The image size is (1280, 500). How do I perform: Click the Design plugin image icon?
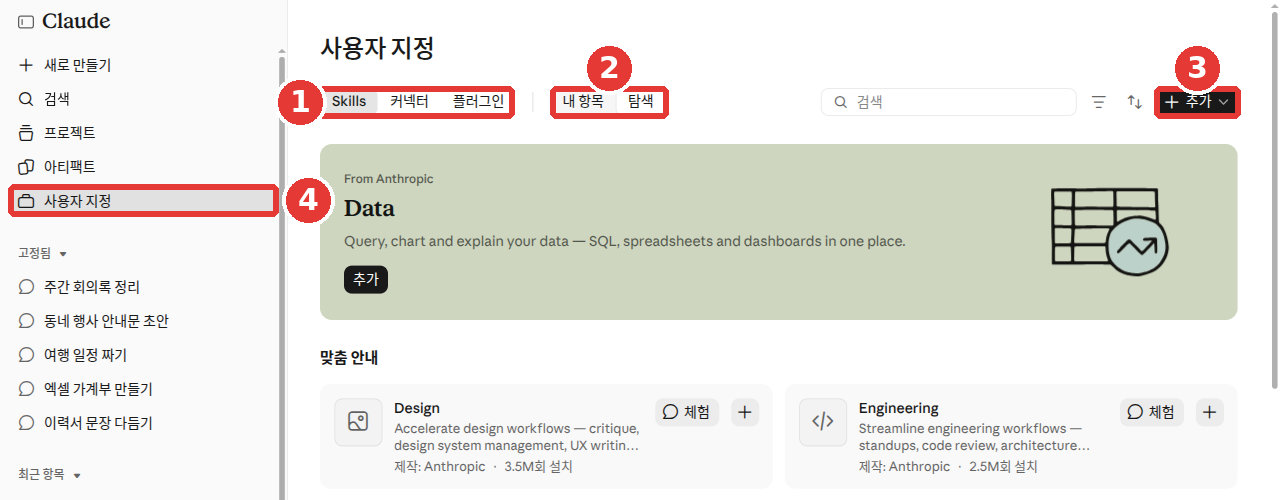point(358,422)
